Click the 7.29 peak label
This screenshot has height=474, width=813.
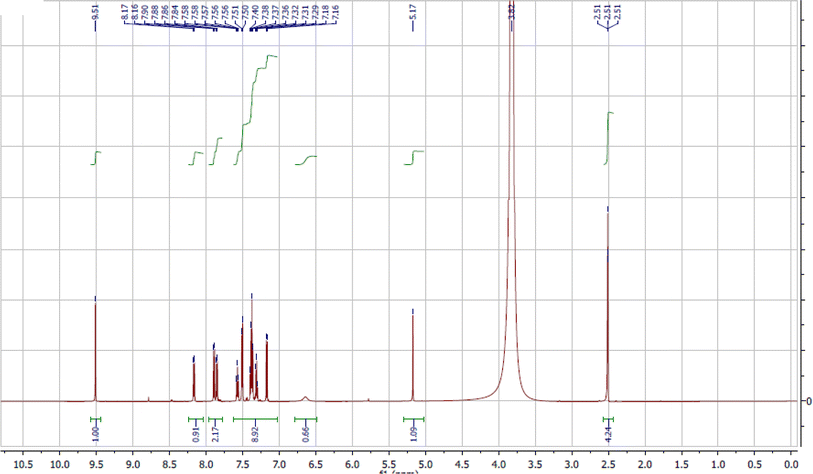click(x=315, y=12)
